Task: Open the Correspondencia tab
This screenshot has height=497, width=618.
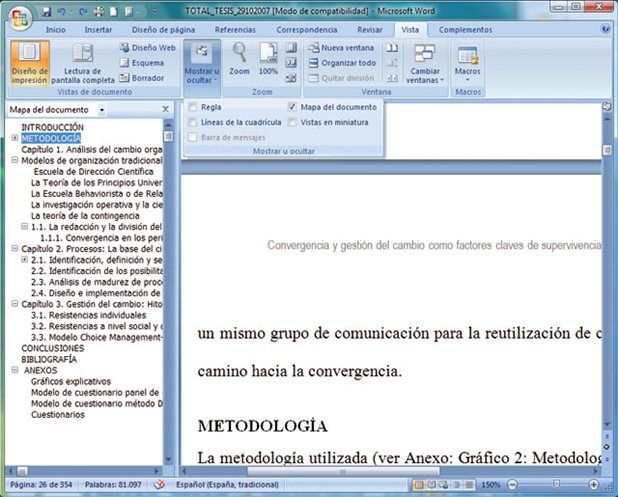Action: click(x=307, y=30)
